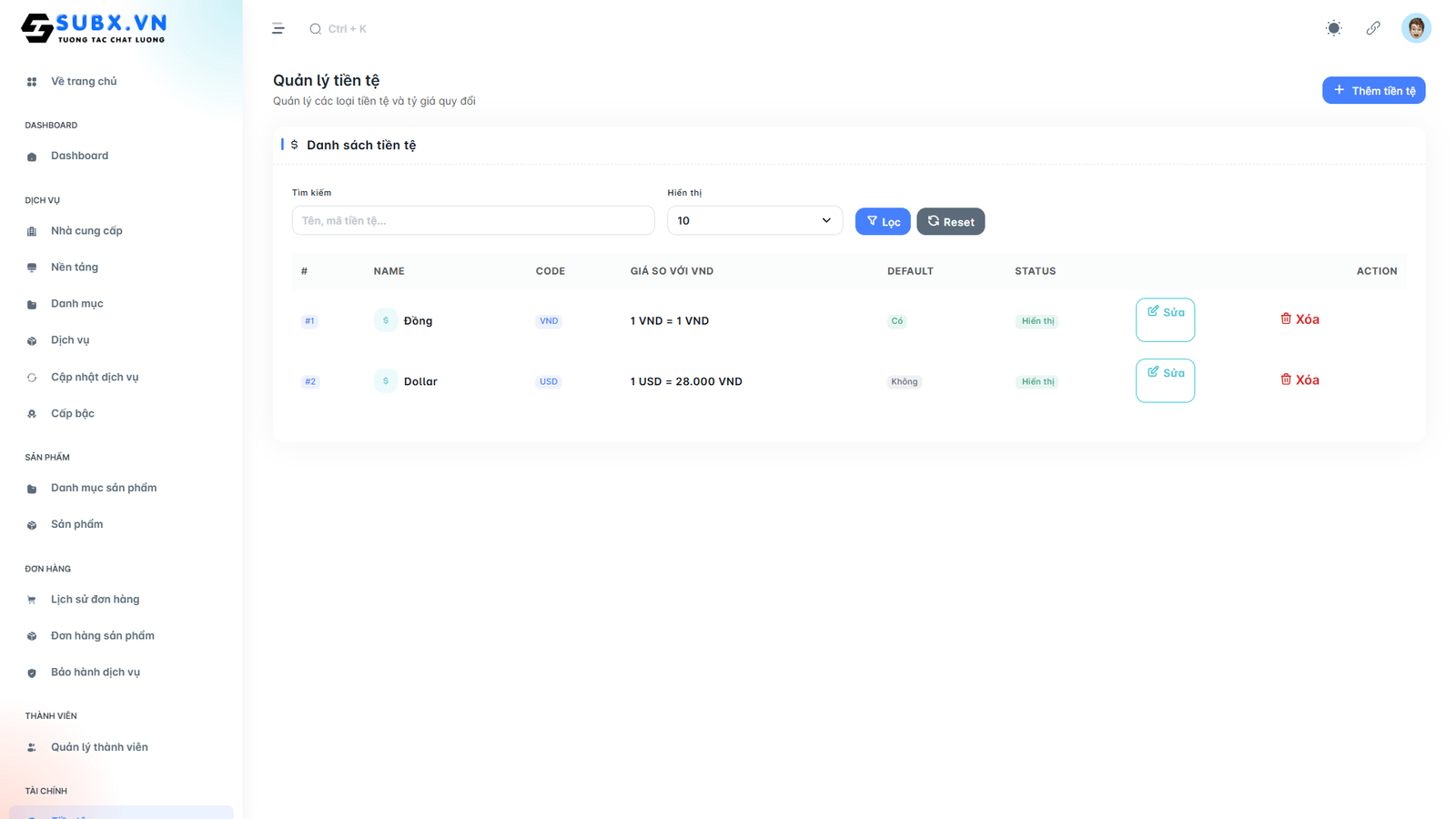Click the dollar icon beside Danh sách tiền tệ

(294, 145)
